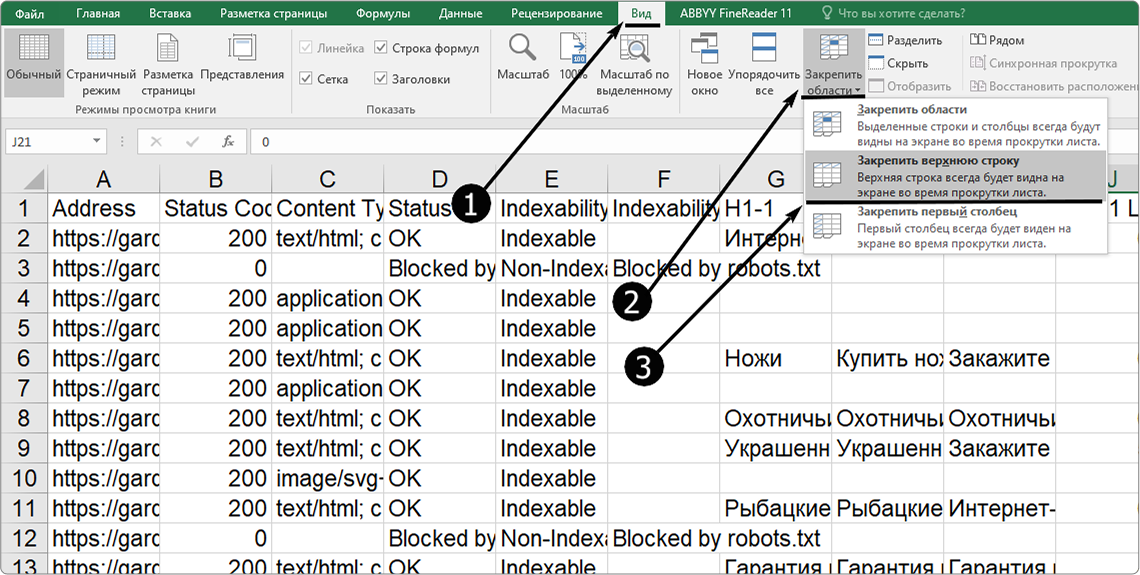Select column C header
This screenshot has width=1140, height=575.
328,179
